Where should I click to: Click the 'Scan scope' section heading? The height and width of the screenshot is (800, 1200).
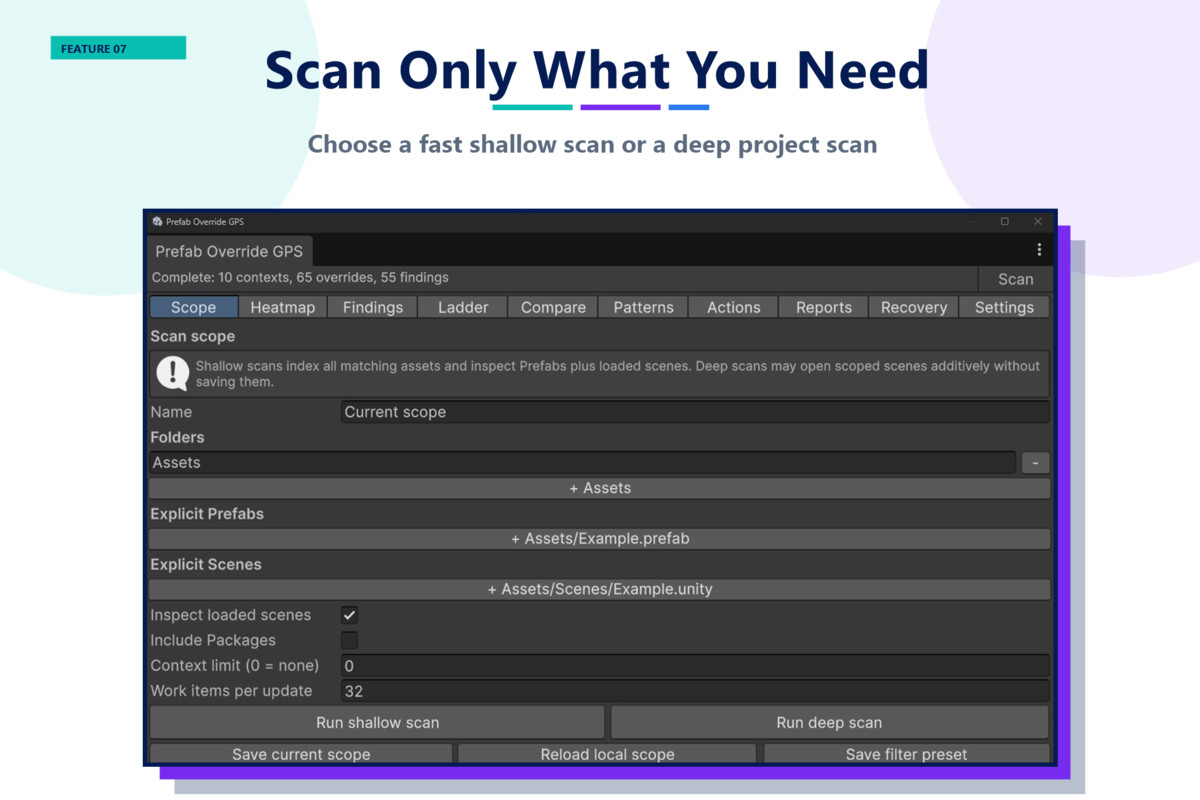click(193, 336)
